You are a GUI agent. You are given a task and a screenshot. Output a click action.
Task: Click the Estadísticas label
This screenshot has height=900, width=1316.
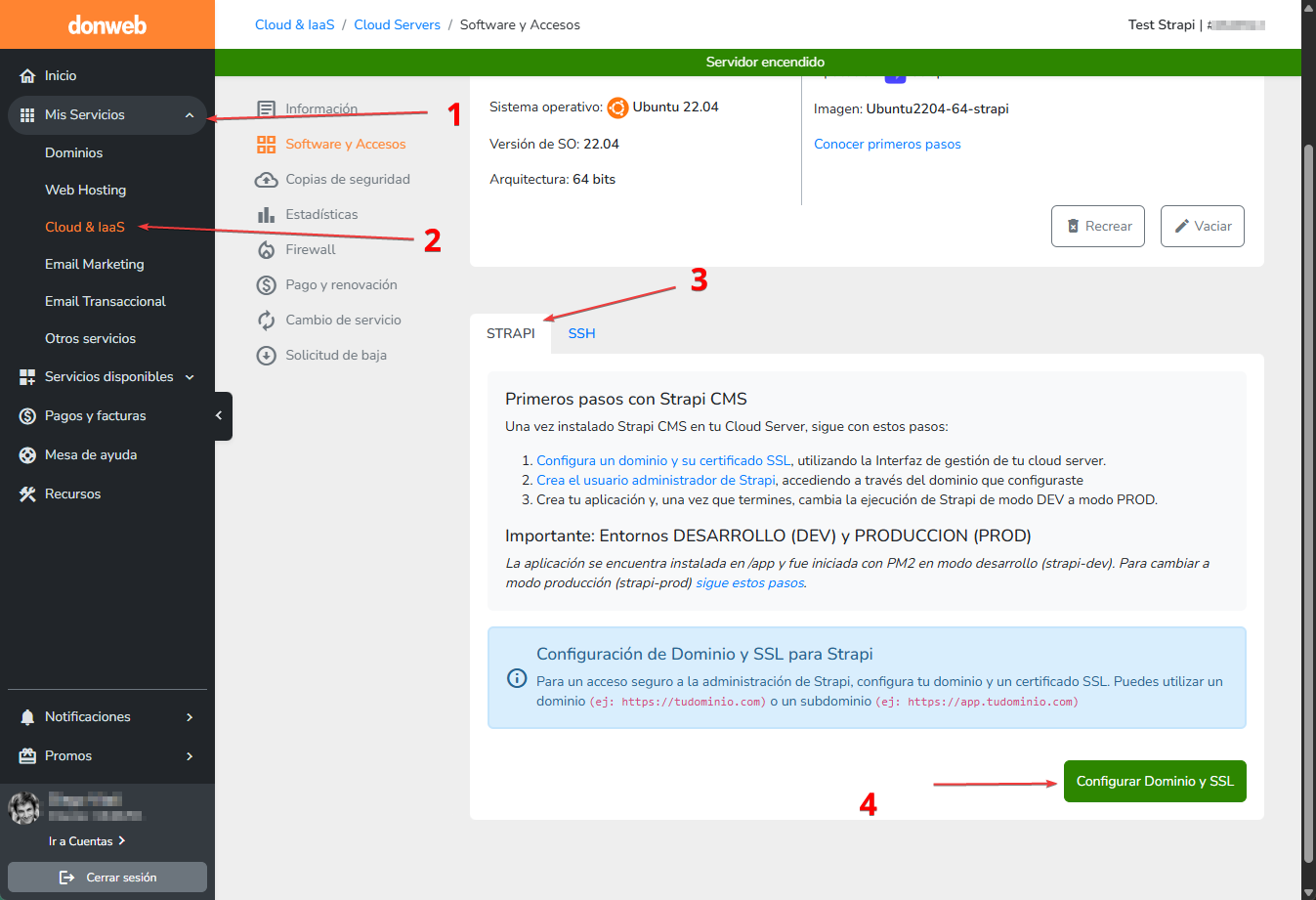pos(321,215)
